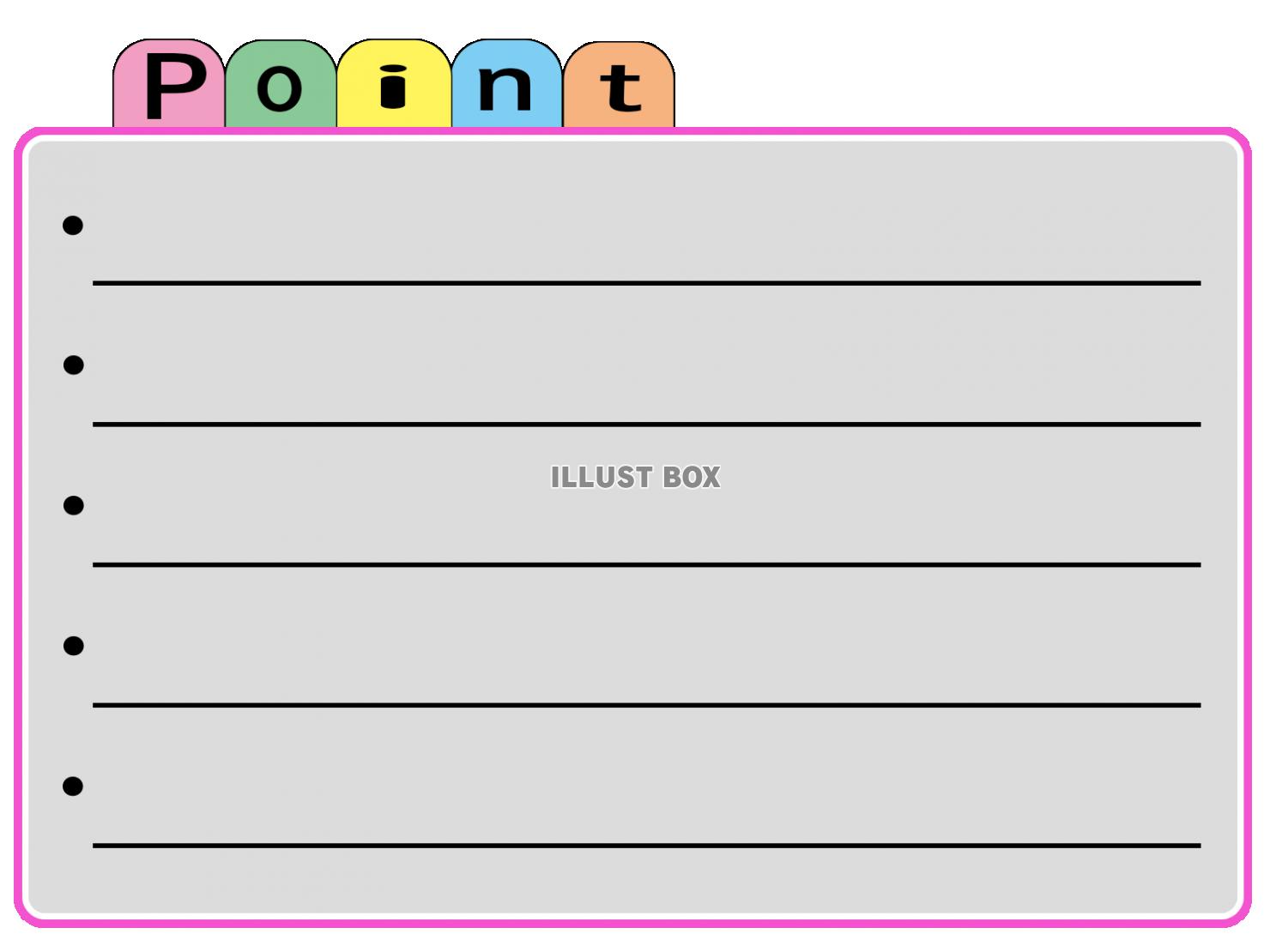Click the fourth underline writing line

click(646, 705)
